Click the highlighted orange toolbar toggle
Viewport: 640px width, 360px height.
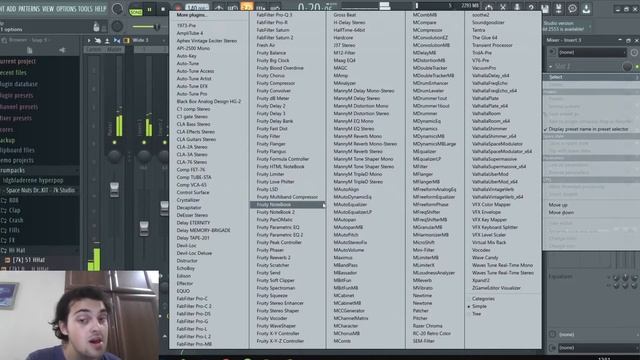(x=247, y=7)
